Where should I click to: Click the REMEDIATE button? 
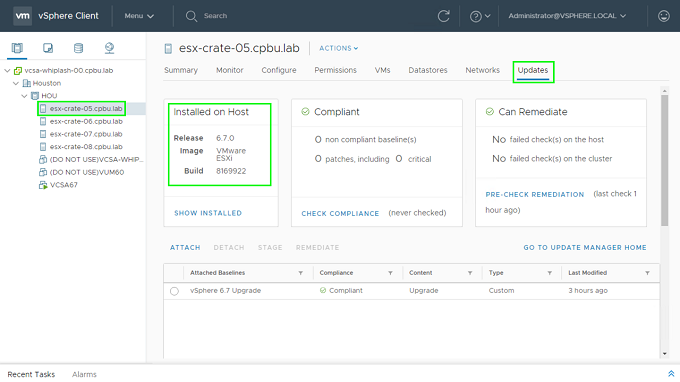coord(317,248)
